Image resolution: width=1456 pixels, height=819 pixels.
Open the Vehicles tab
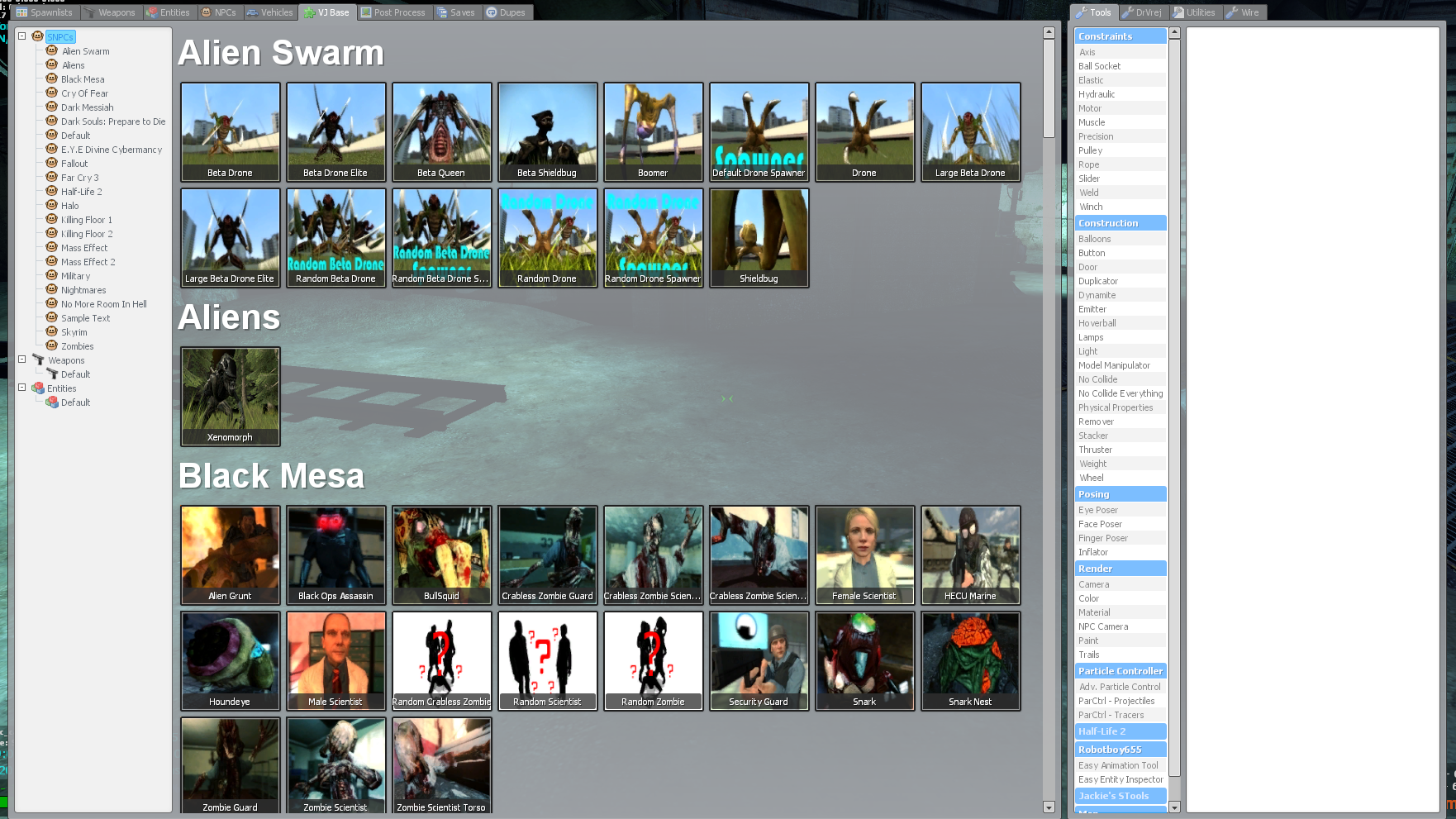pyautogui.click(x=270, y=12)
